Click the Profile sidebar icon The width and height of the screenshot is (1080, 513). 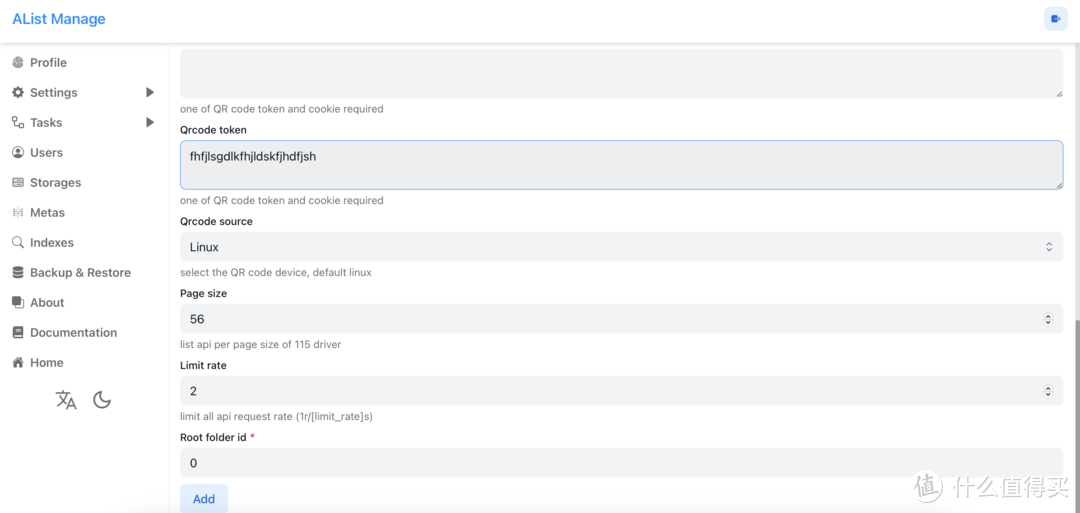18,62
